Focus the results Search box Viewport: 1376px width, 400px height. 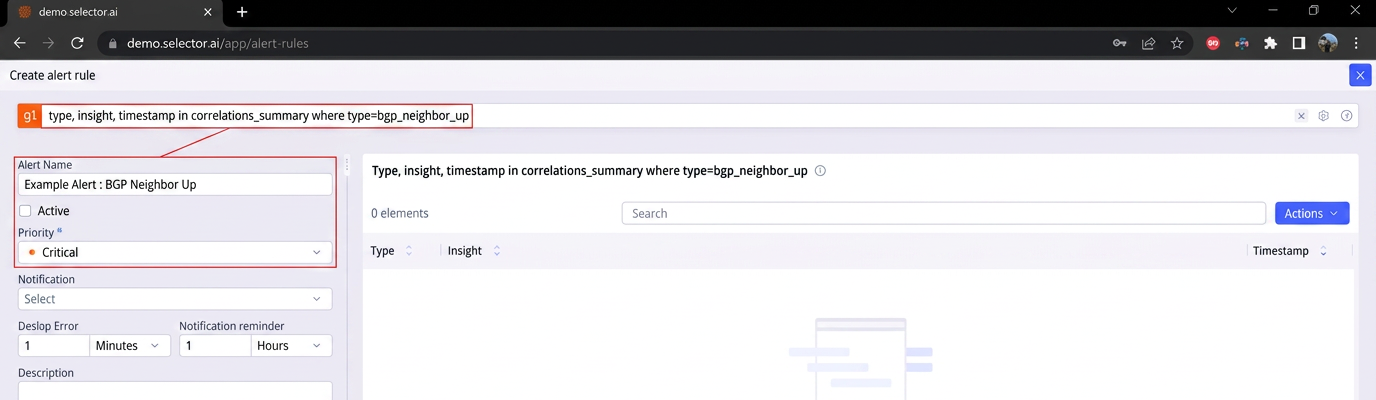(x=943, y=213)
